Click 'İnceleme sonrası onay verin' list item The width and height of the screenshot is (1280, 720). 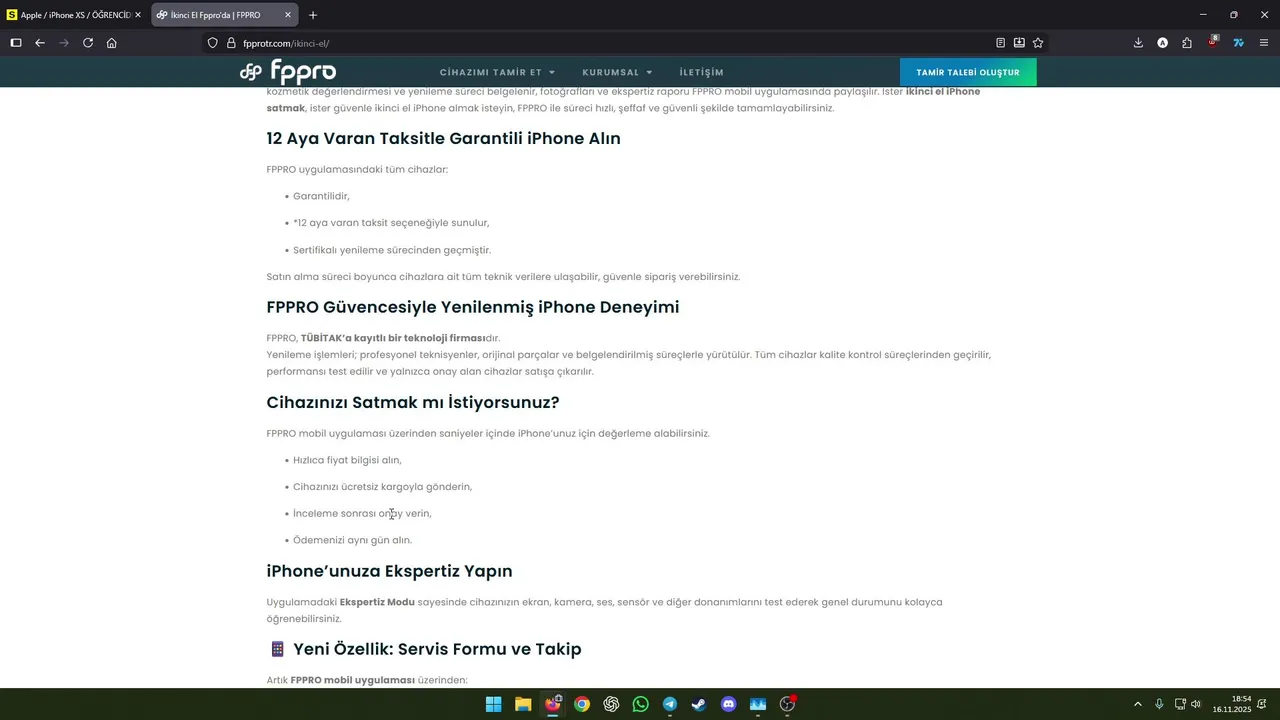pyautogui.click(x=362, y=513)
